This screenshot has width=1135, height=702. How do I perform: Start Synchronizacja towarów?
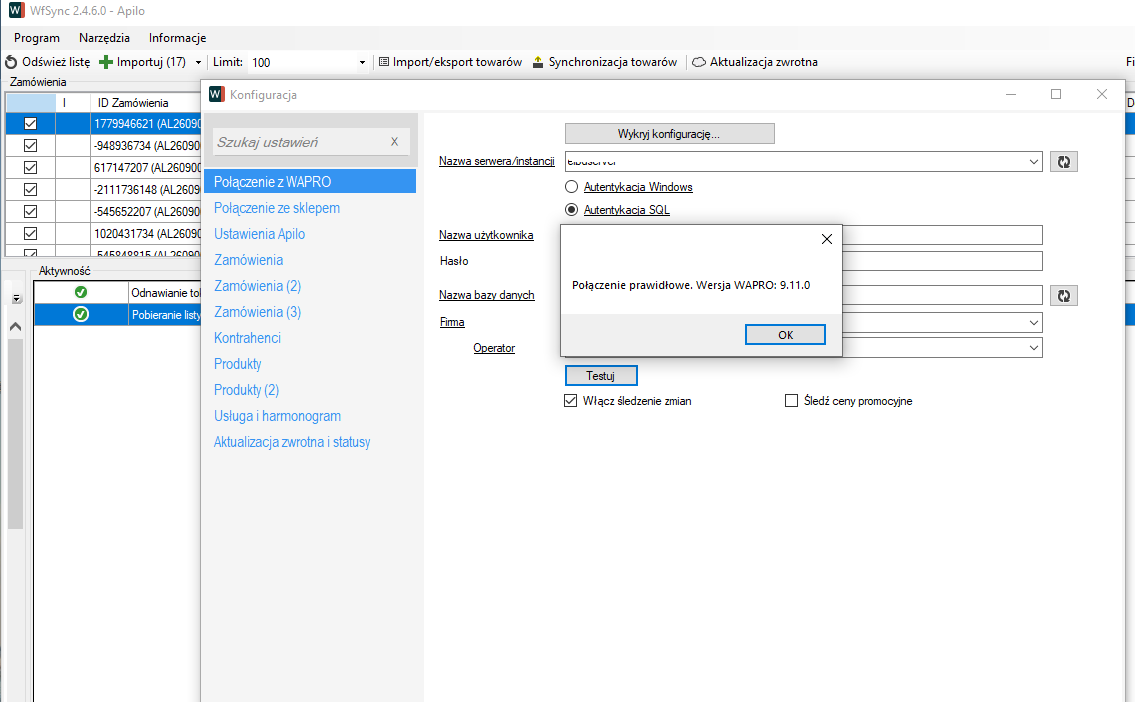click(604, 62)
